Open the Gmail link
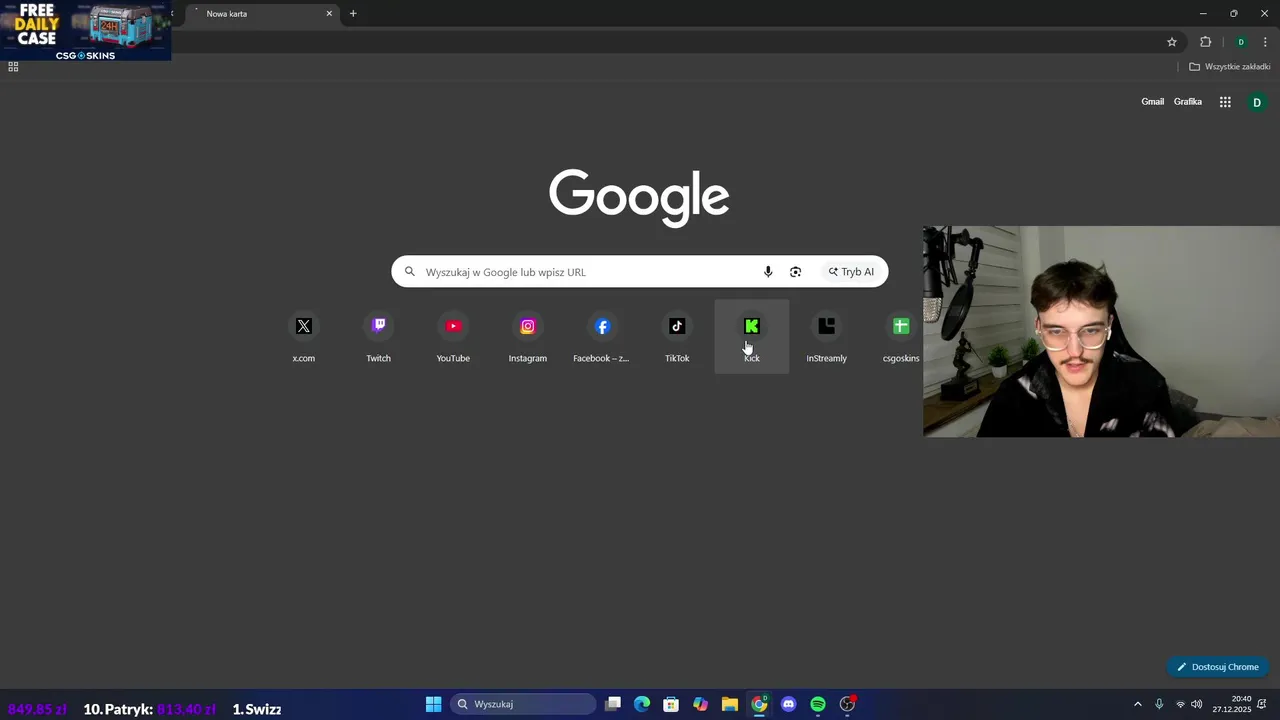 click(1153, 102)
